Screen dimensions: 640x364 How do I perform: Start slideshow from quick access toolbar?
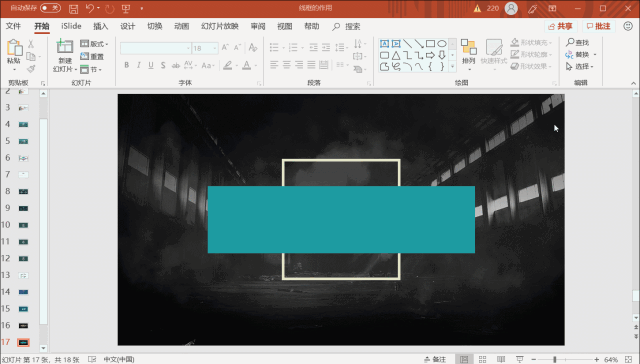click(126, 9)
